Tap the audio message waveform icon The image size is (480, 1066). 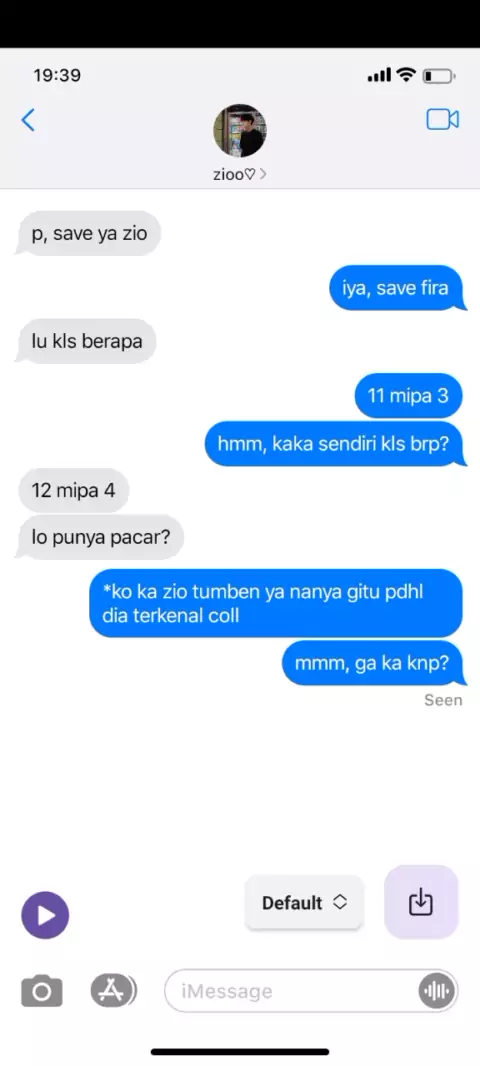tap(436, 991)
